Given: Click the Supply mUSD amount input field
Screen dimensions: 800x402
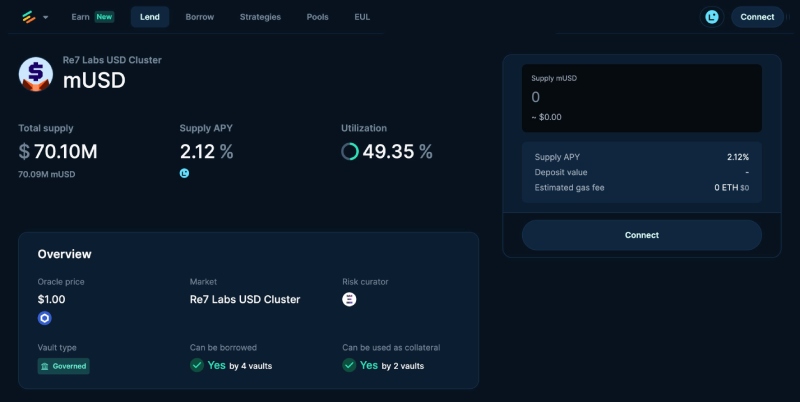Looking at the screenshot, I should click(x=641, y=97).
